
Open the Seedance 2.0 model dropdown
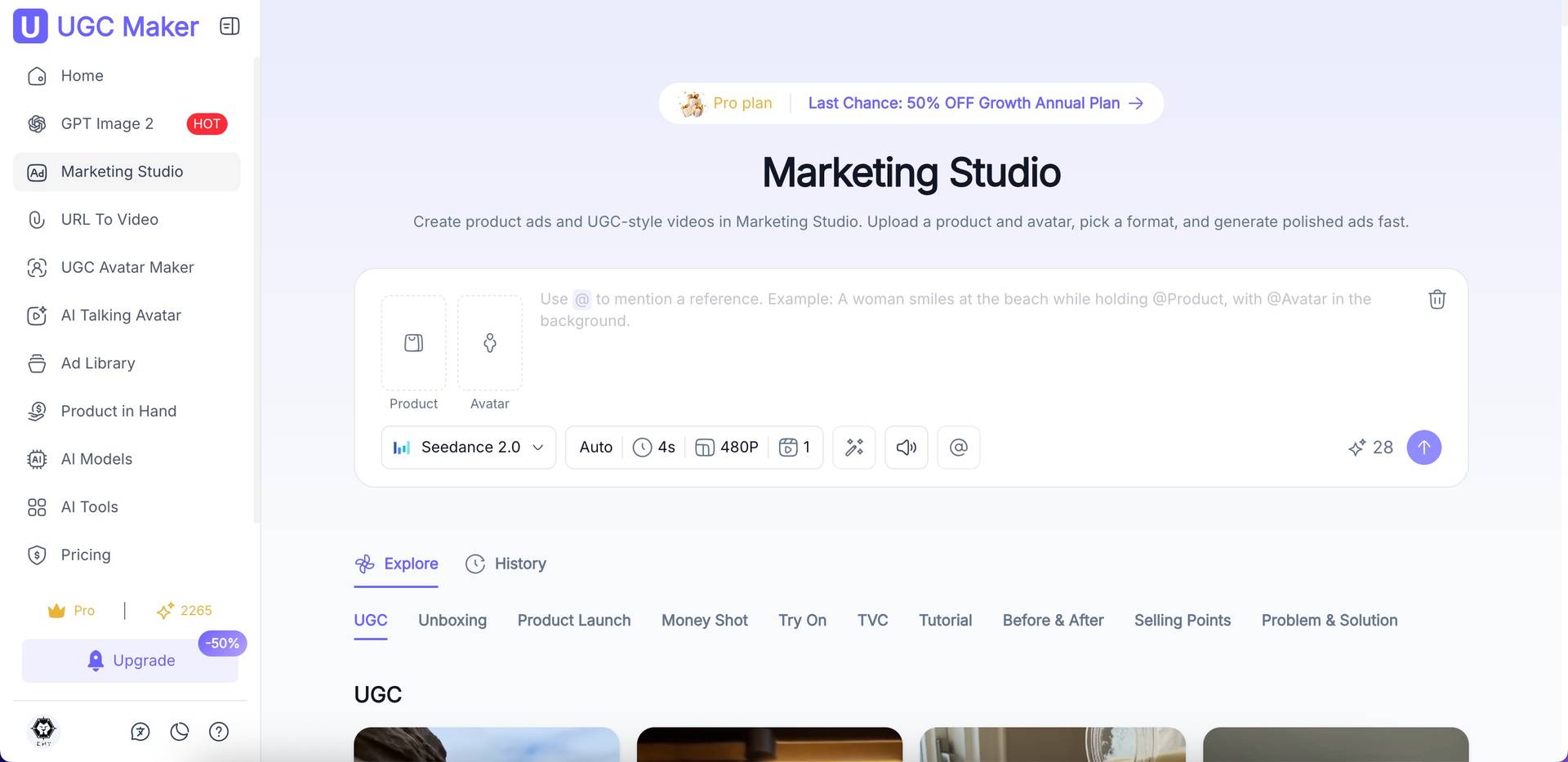click(469, 448)
